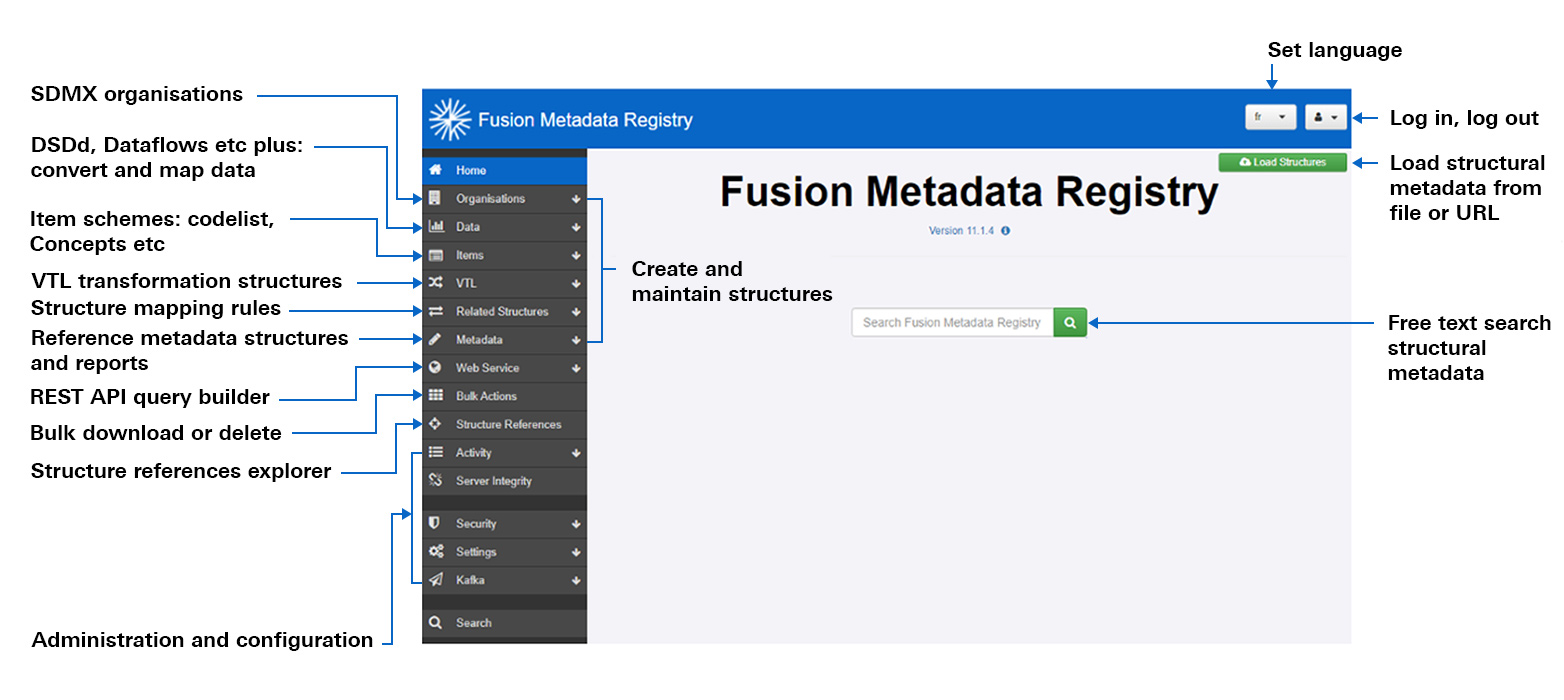The width and height of the screenshot is (1564, 700).
Task: Click the Home house icon in the sidebar
Action: pos(435,171)
